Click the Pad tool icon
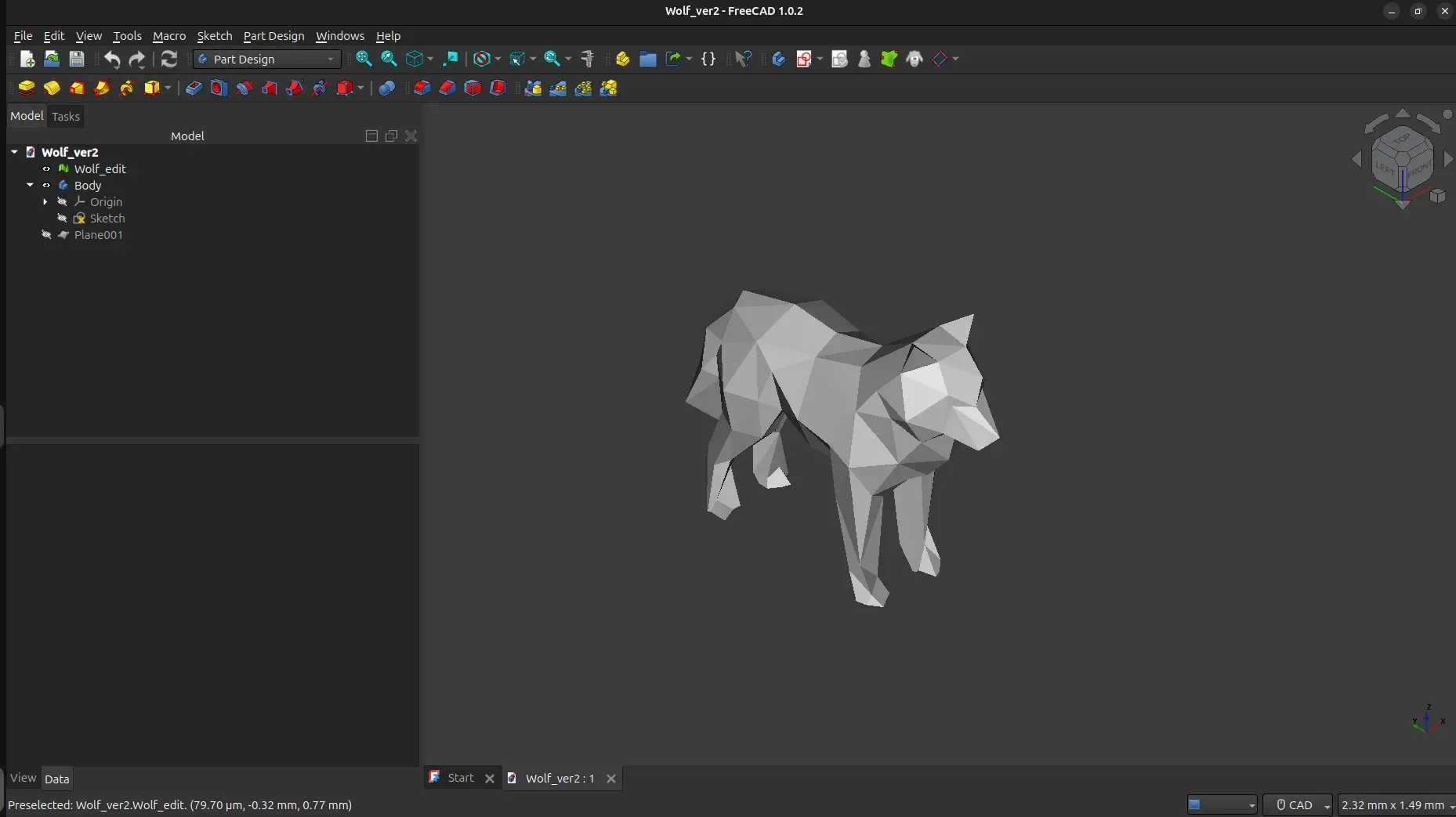The image size is (1456, 817). tap(26, 88)
